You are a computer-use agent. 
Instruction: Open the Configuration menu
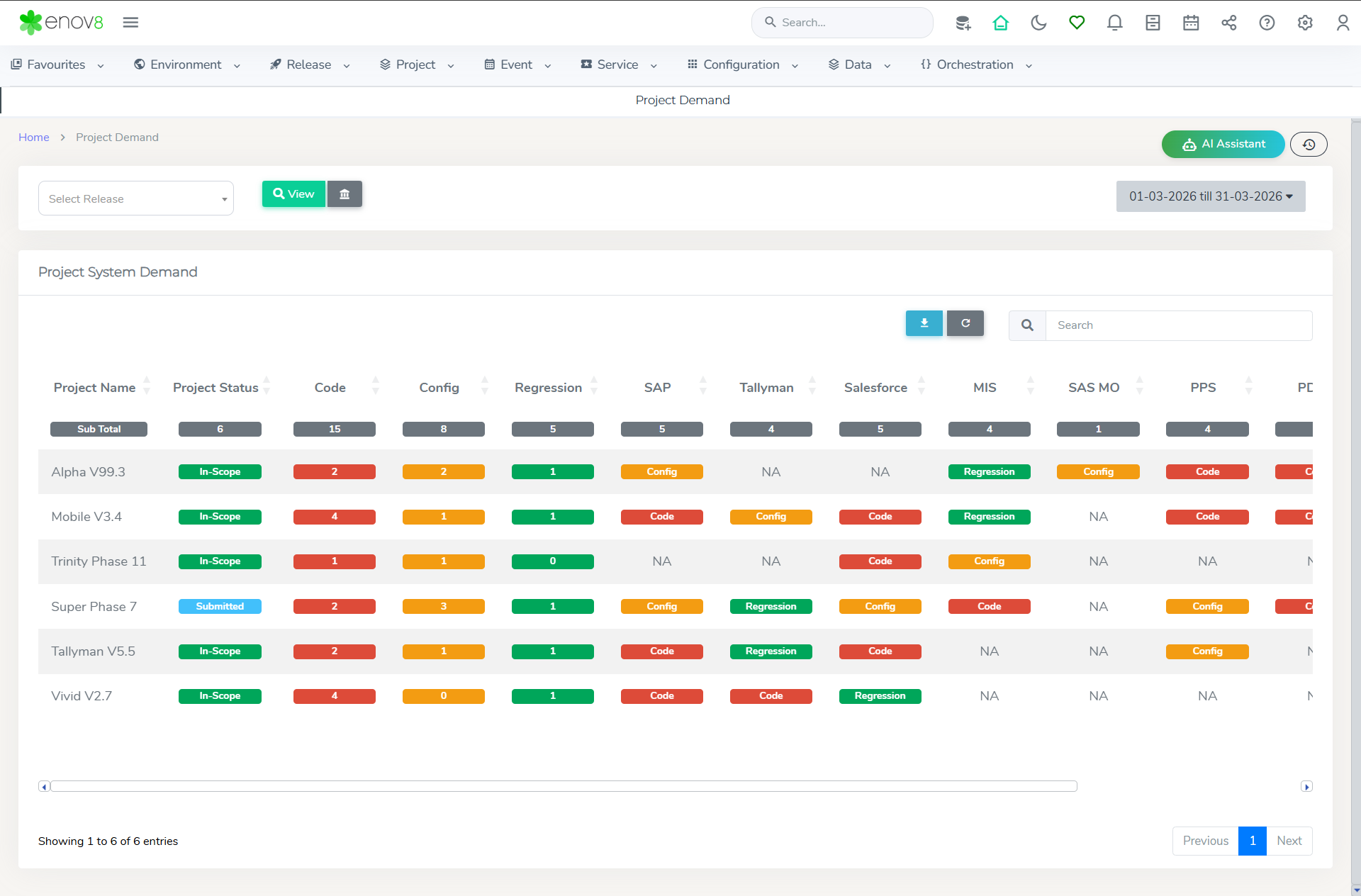click(742, 65)
